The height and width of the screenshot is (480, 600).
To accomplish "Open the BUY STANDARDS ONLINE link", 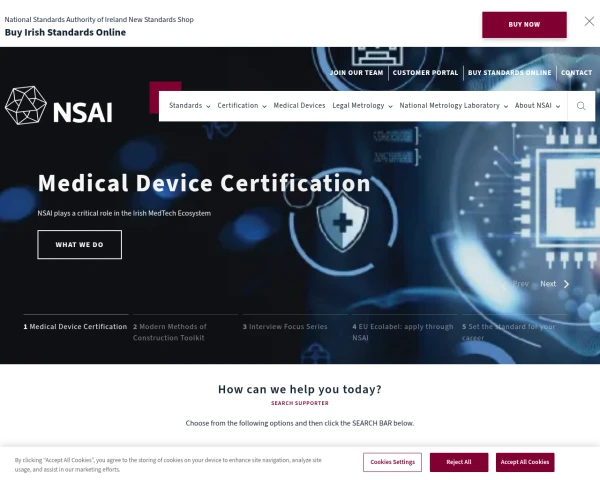I will tap(509, 73).
